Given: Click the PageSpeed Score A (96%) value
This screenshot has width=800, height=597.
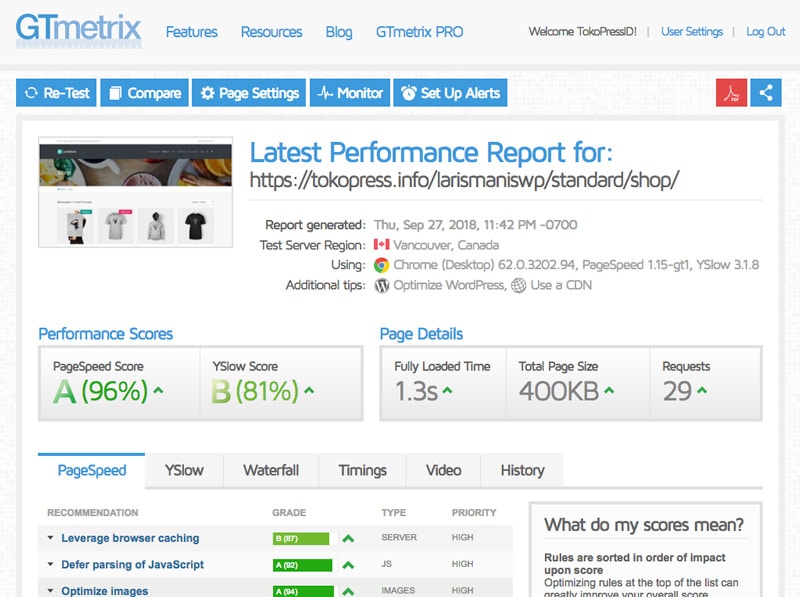Looking at the screenshot, I should pos(101,391).
